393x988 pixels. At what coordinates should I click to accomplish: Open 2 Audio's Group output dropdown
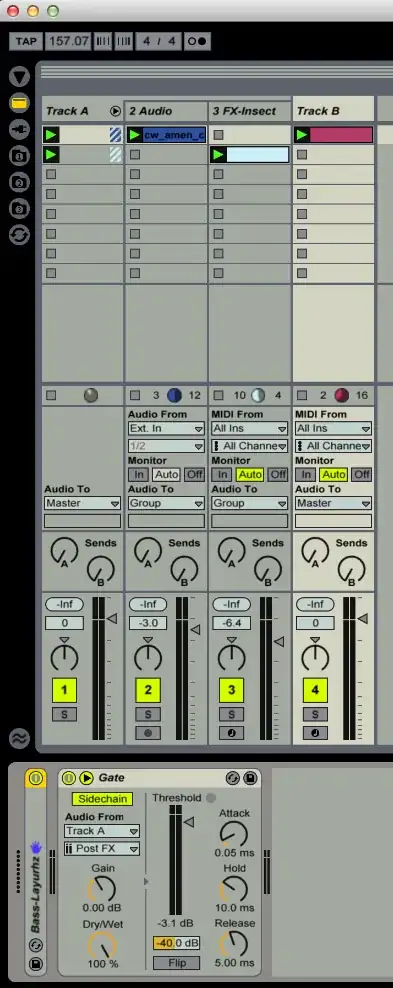pyautogui.click(x=166, y=503)
